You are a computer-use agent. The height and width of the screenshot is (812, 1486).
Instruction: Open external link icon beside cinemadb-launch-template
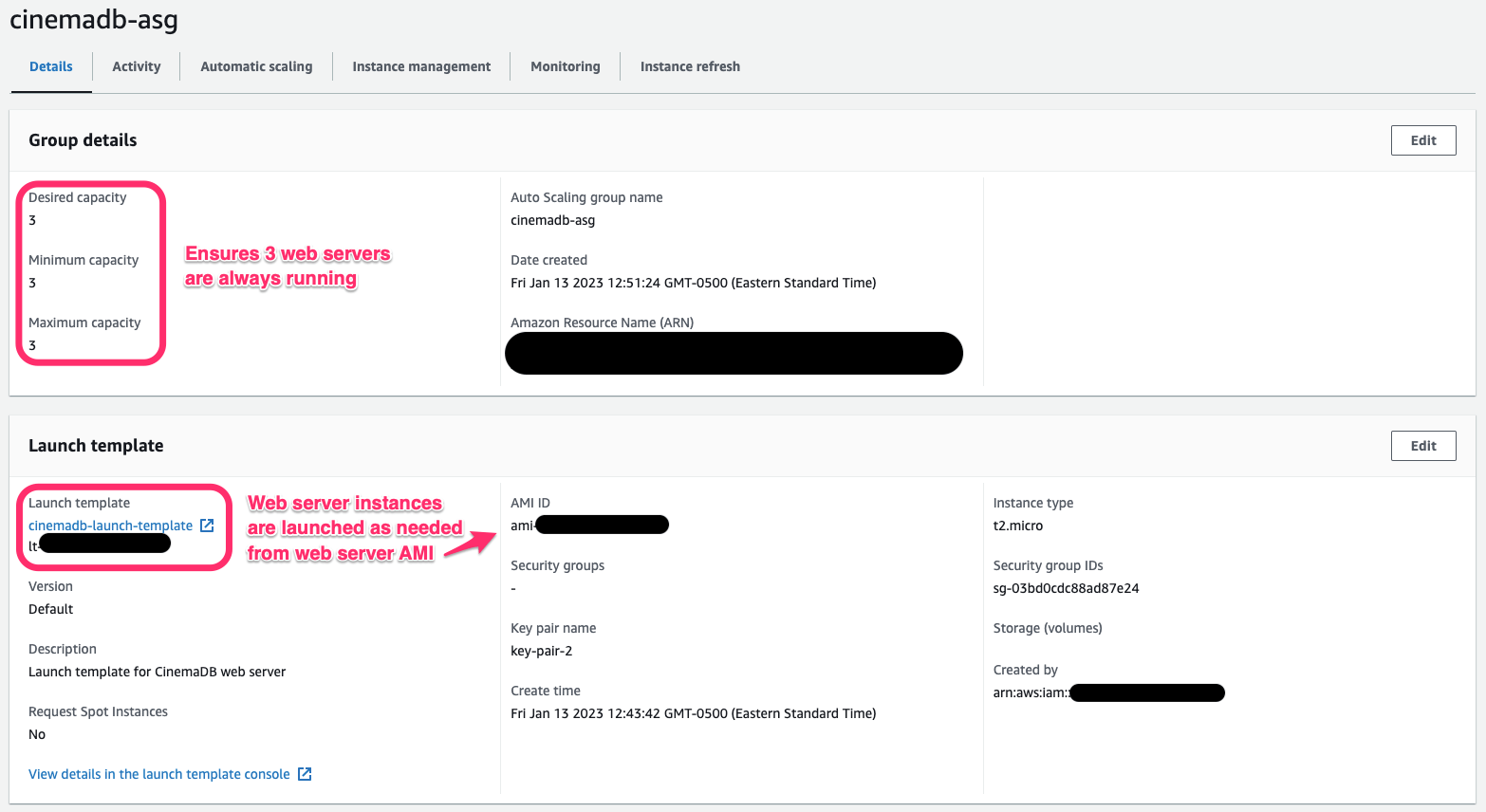(207, 526)
